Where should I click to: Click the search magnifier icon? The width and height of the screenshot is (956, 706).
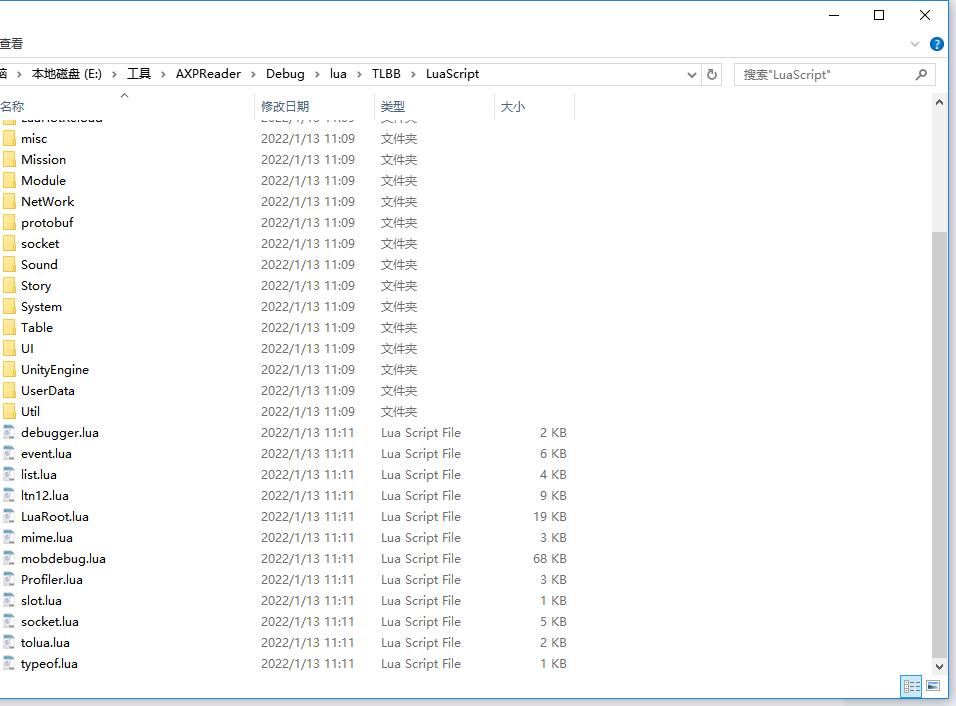pos(921,74)
